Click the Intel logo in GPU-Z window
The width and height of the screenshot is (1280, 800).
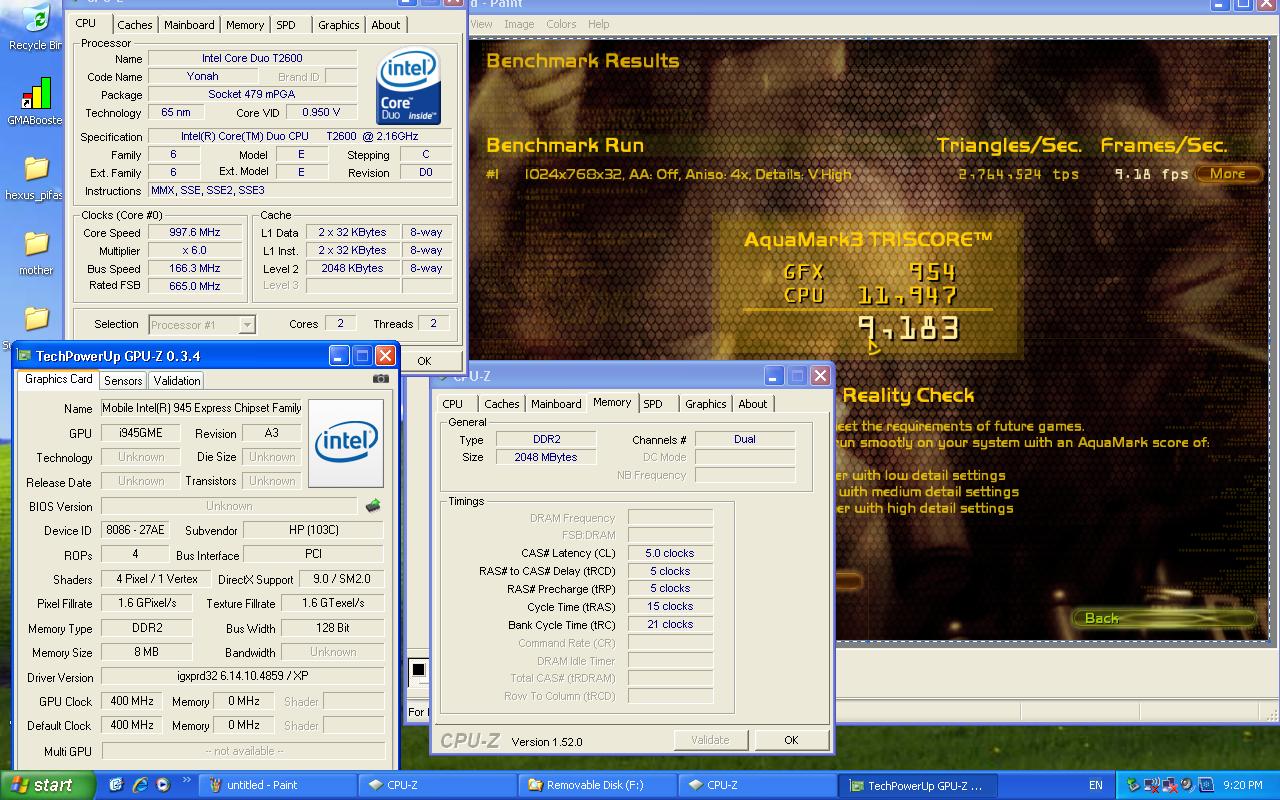tap(346, 444)
